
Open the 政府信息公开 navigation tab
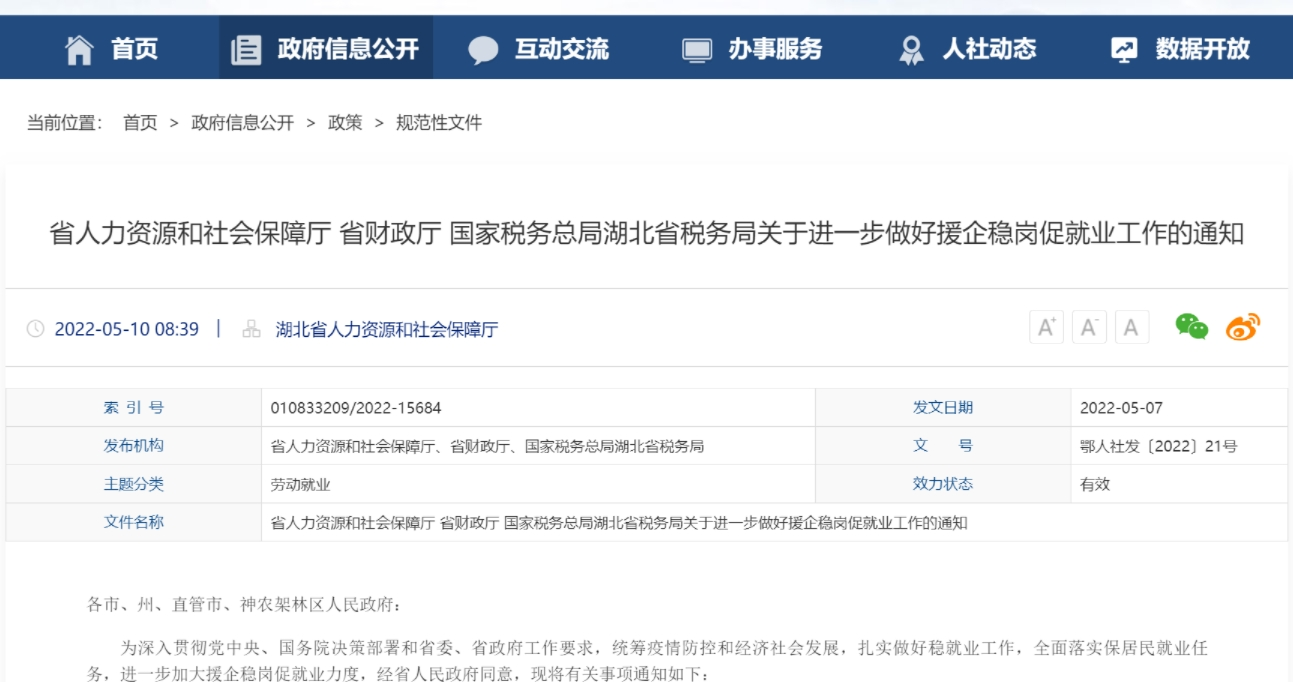point(326,48)
